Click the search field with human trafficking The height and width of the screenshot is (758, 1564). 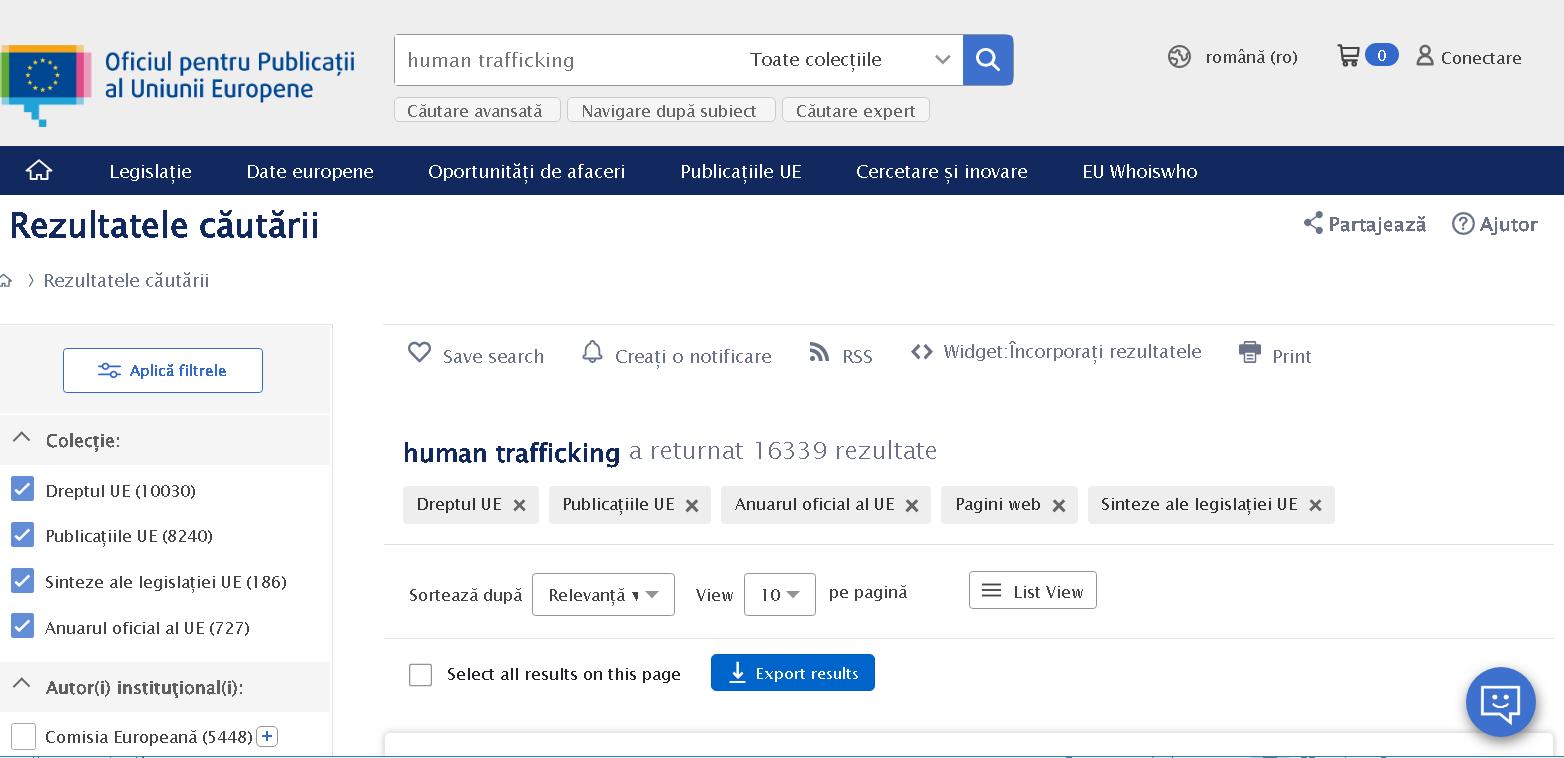pyautogui.click(x=566, y=60)
